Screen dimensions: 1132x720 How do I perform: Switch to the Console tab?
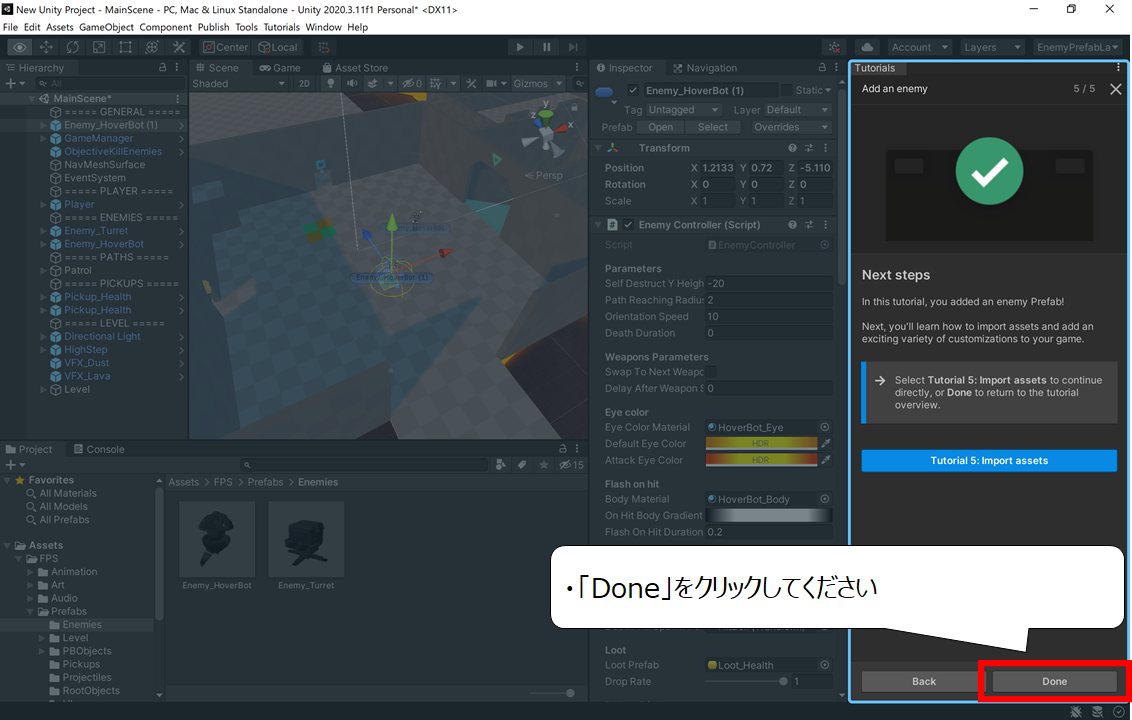coord(99,449)
